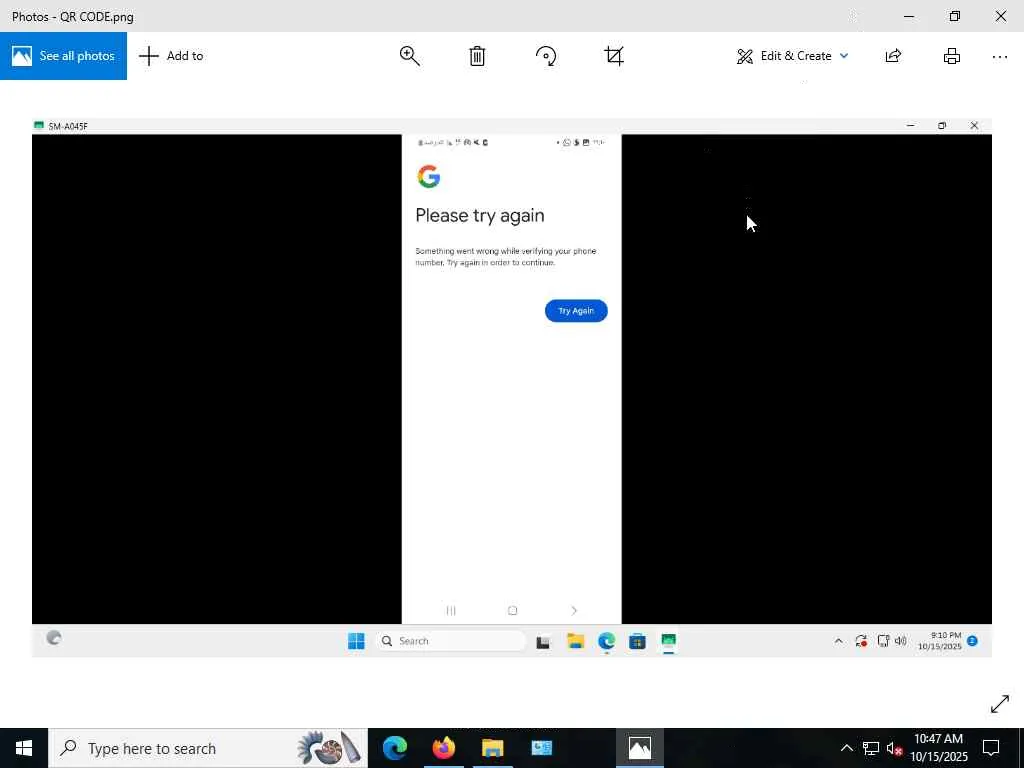Print the photo with the printer icon
Image resolution: width=1024 pixels, height=768 pixels.
[952, 56]
